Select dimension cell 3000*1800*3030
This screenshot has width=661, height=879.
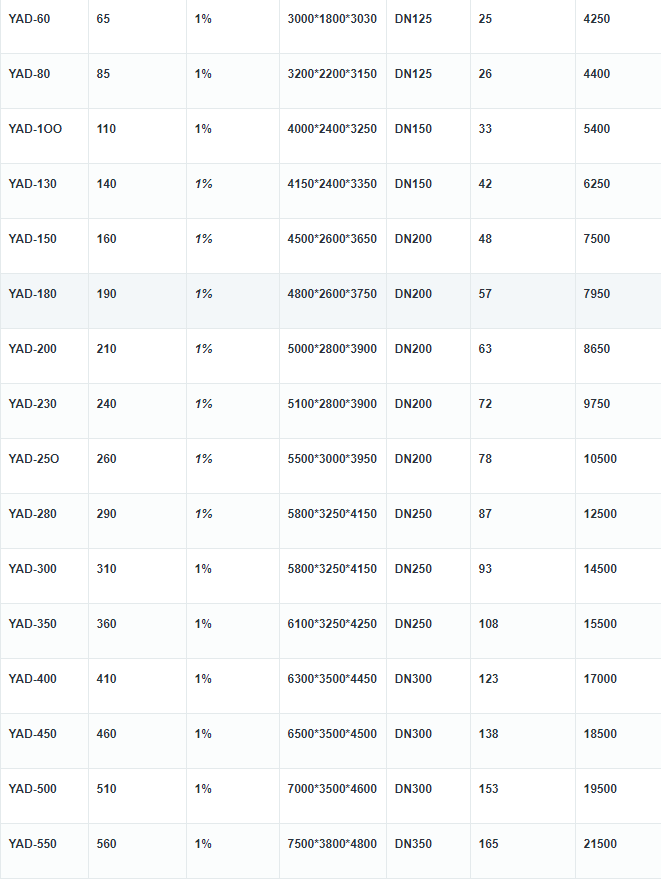coord(332,19)
